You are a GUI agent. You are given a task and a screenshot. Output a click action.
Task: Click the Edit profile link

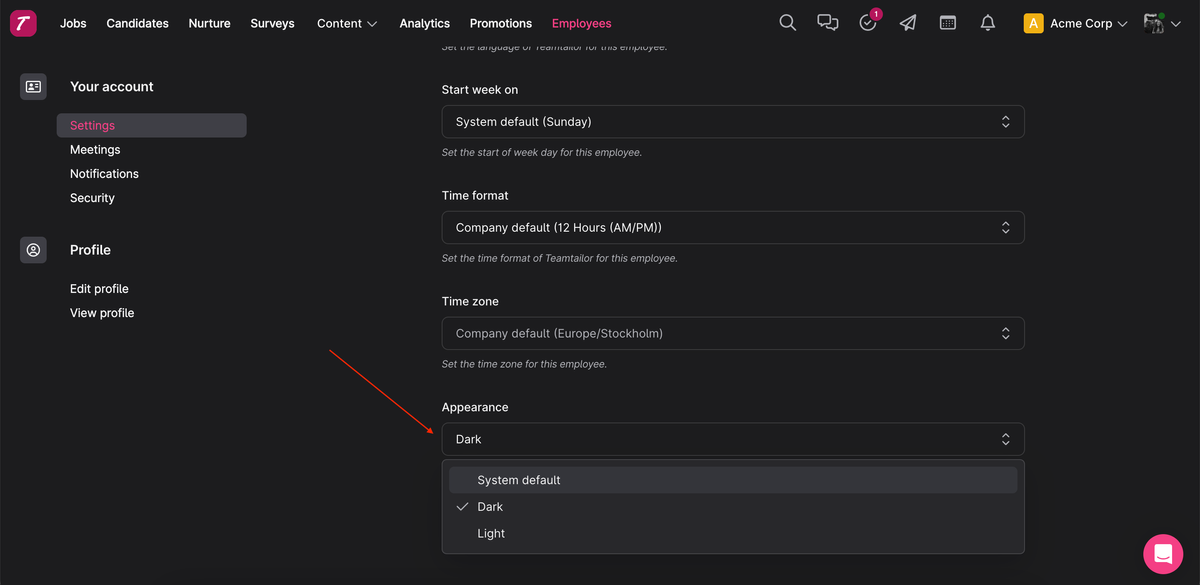click(x=99, y=289)
